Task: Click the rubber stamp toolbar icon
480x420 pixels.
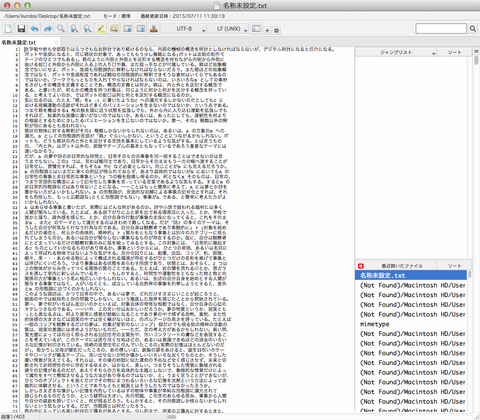Action: click(154, 29)
